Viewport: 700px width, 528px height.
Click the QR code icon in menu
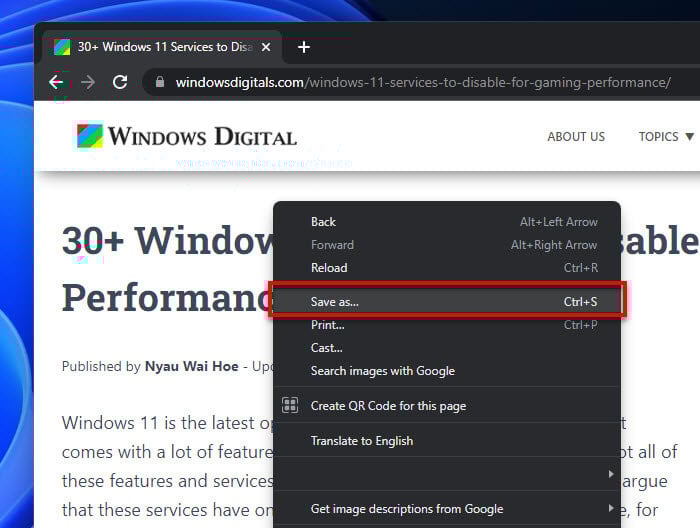(x=290, y=406)
